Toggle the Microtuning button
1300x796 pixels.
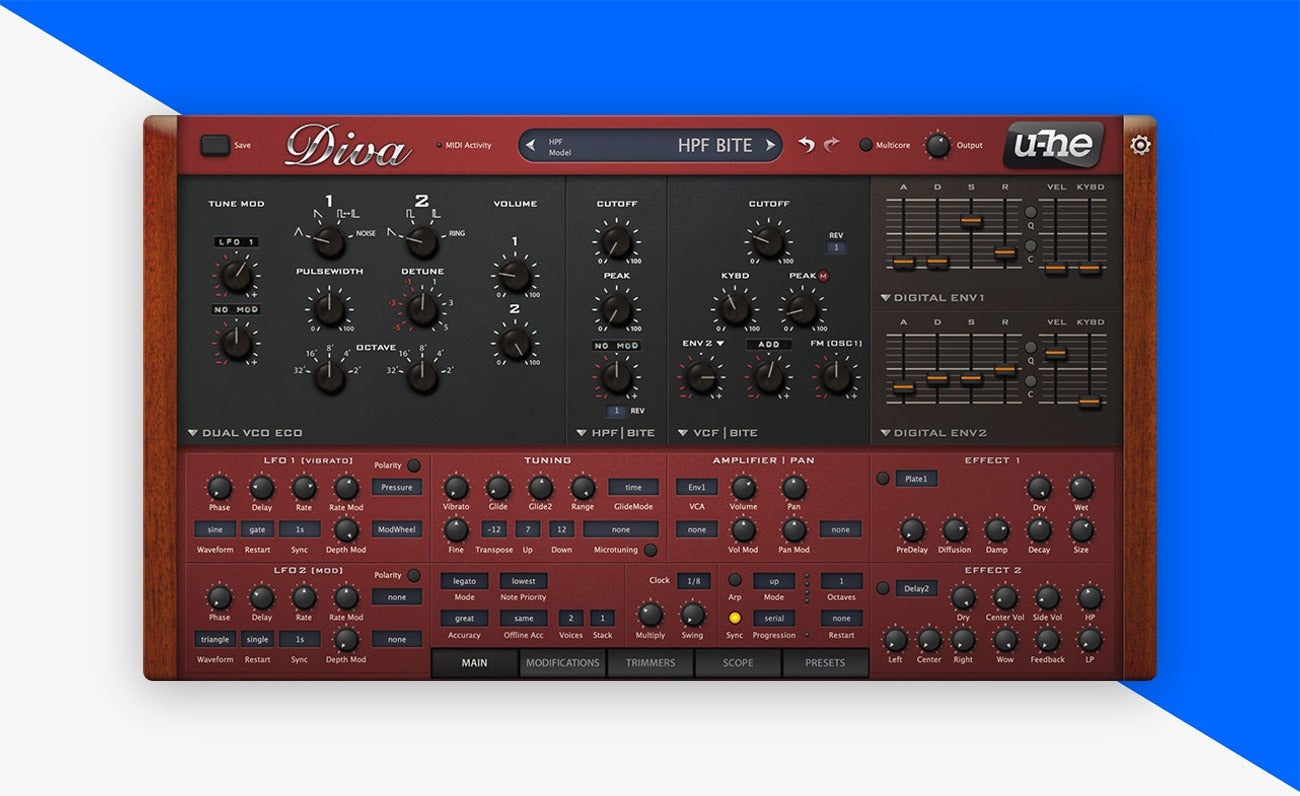[650, 550]
